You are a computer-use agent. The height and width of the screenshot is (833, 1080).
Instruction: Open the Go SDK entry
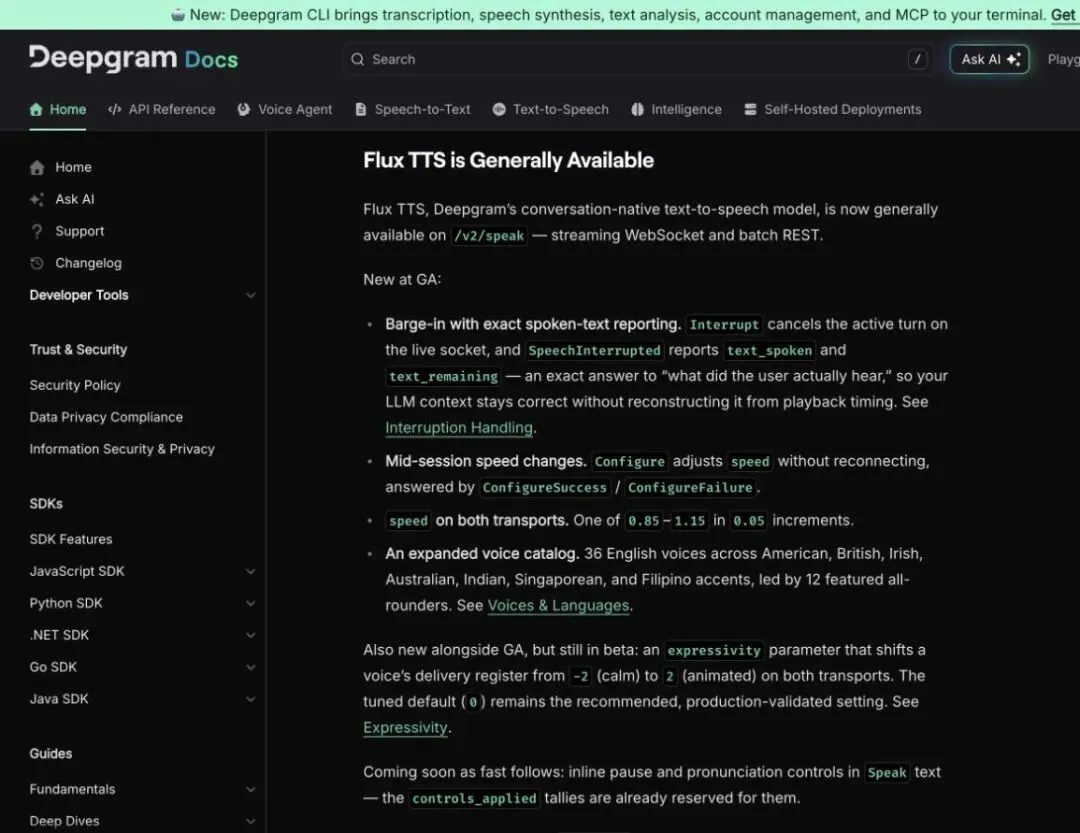tap(53, 667)
